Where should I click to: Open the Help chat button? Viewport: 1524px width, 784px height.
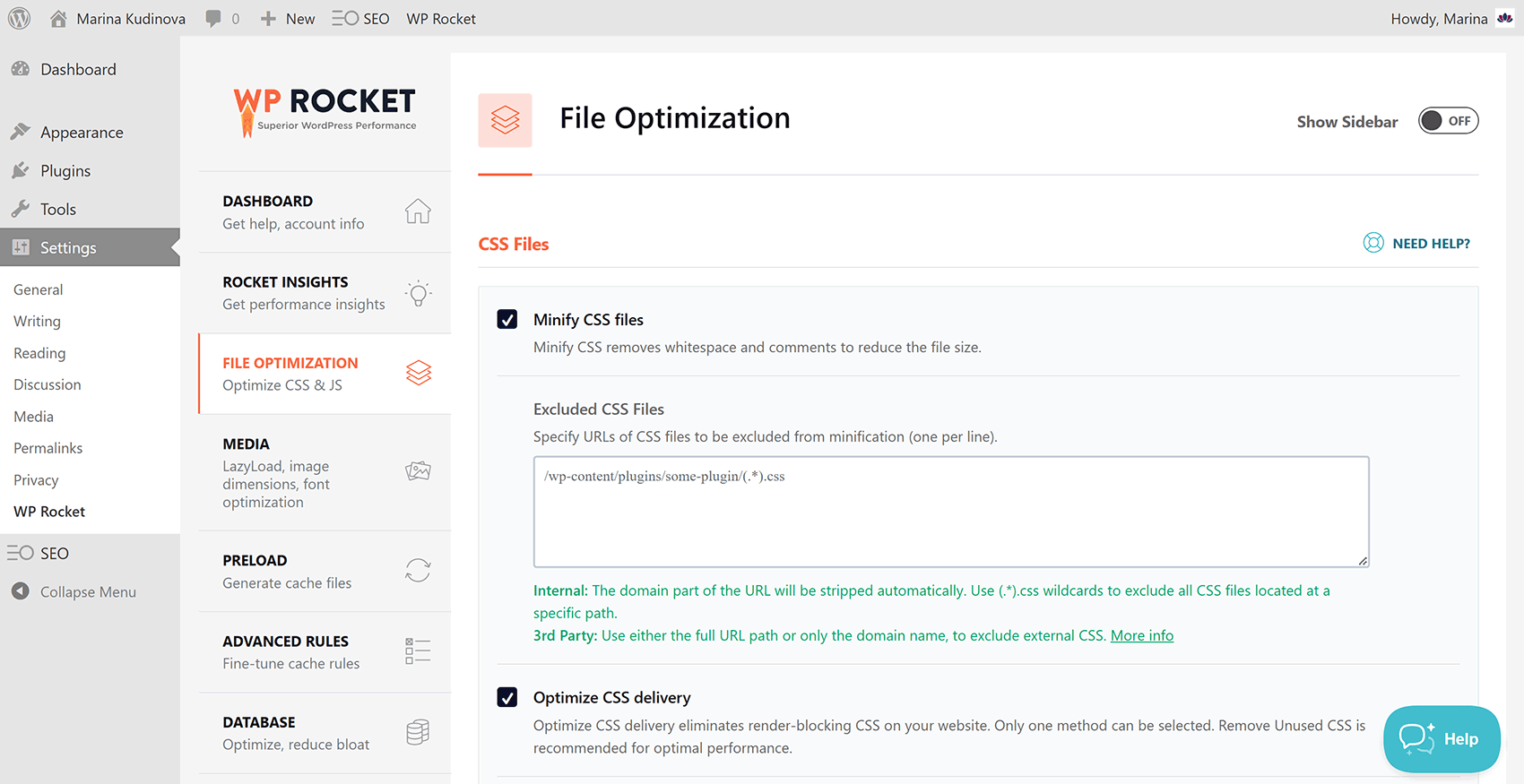1442,739
